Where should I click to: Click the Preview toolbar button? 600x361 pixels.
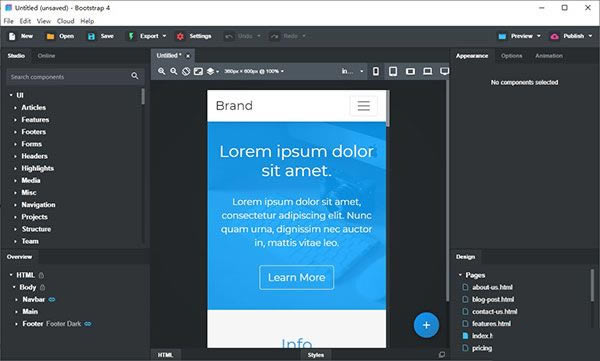(516, 36)
